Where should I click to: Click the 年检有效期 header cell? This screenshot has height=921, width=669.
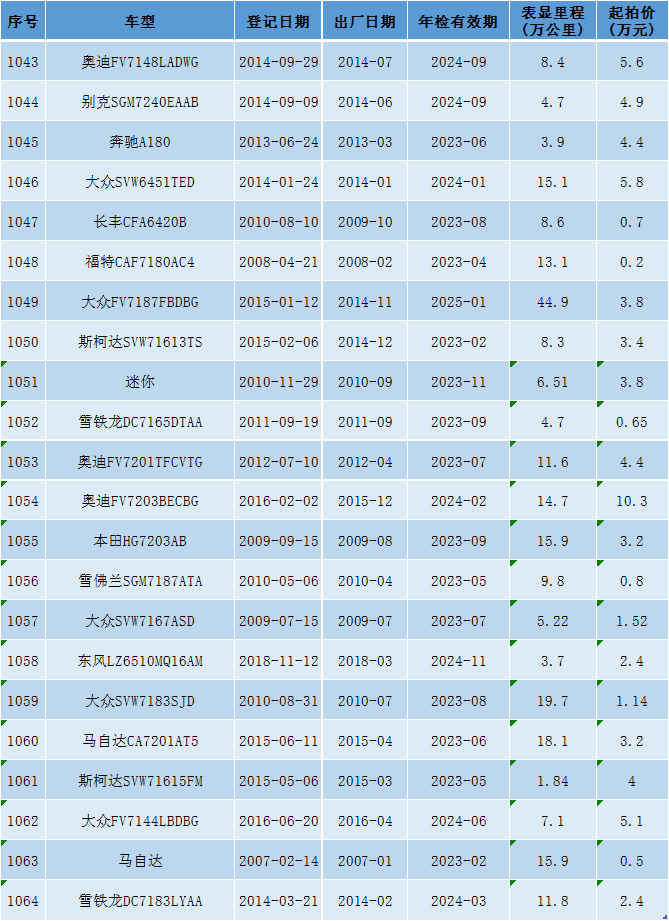459,21
